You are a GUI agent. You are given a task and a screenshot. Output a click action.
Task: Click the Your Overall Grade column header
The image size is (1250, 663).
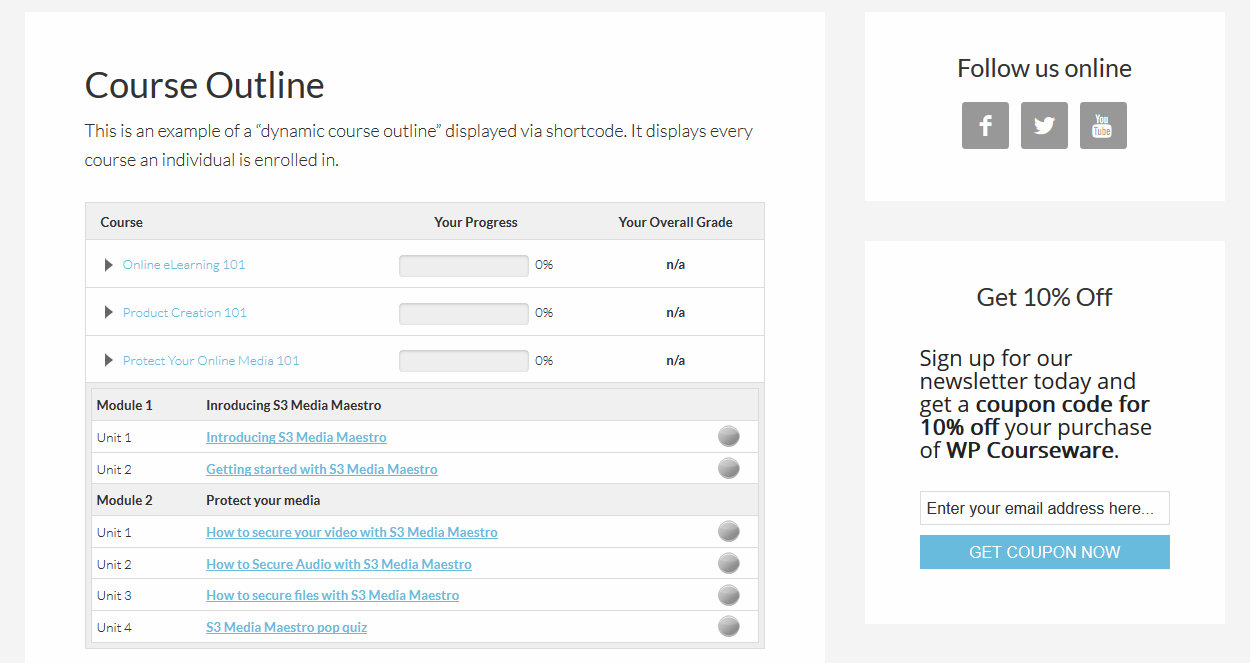coord(676,222)
